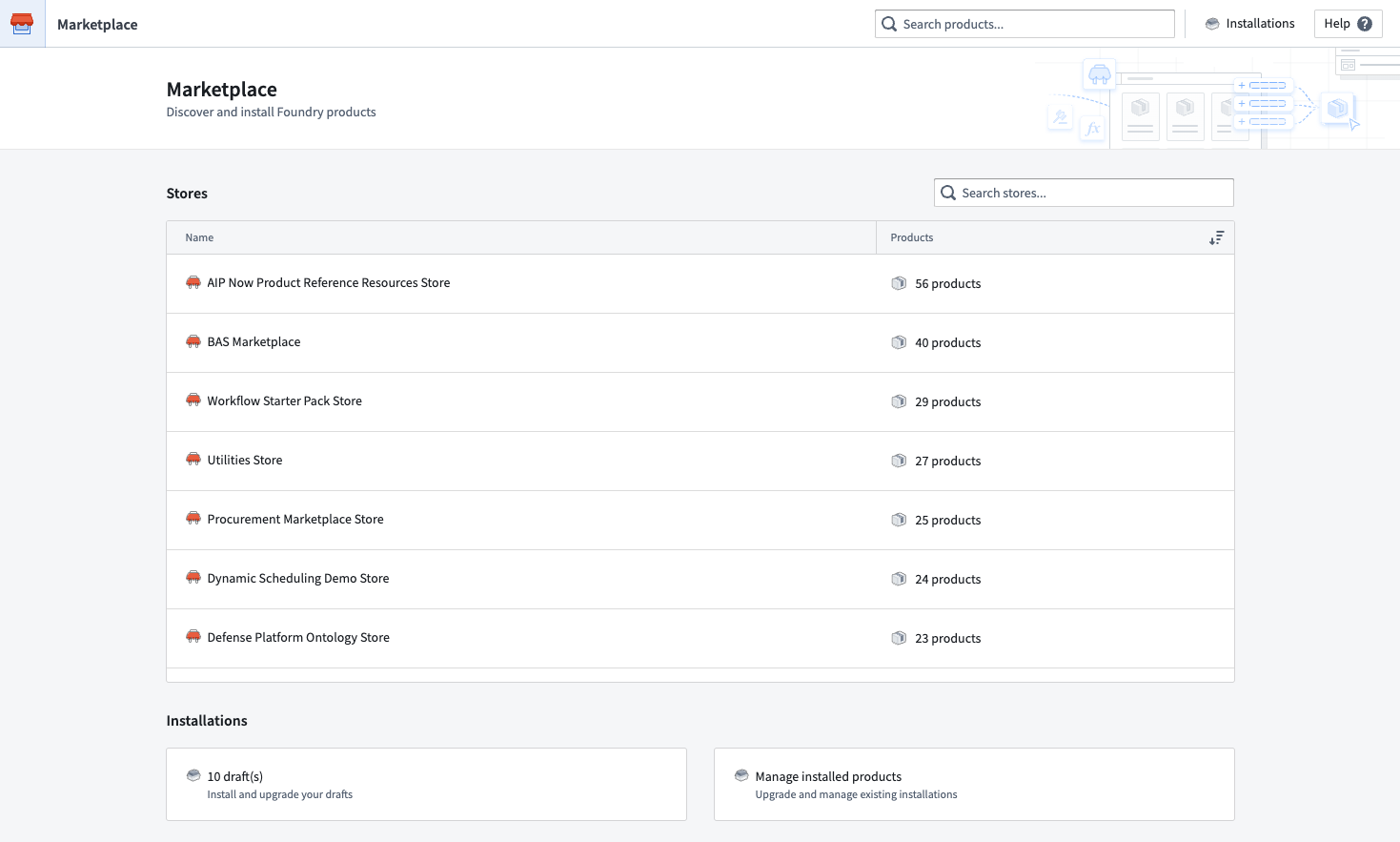
Task: Click the Installations box icon in top bar
Action: [x=1212, y=24]
